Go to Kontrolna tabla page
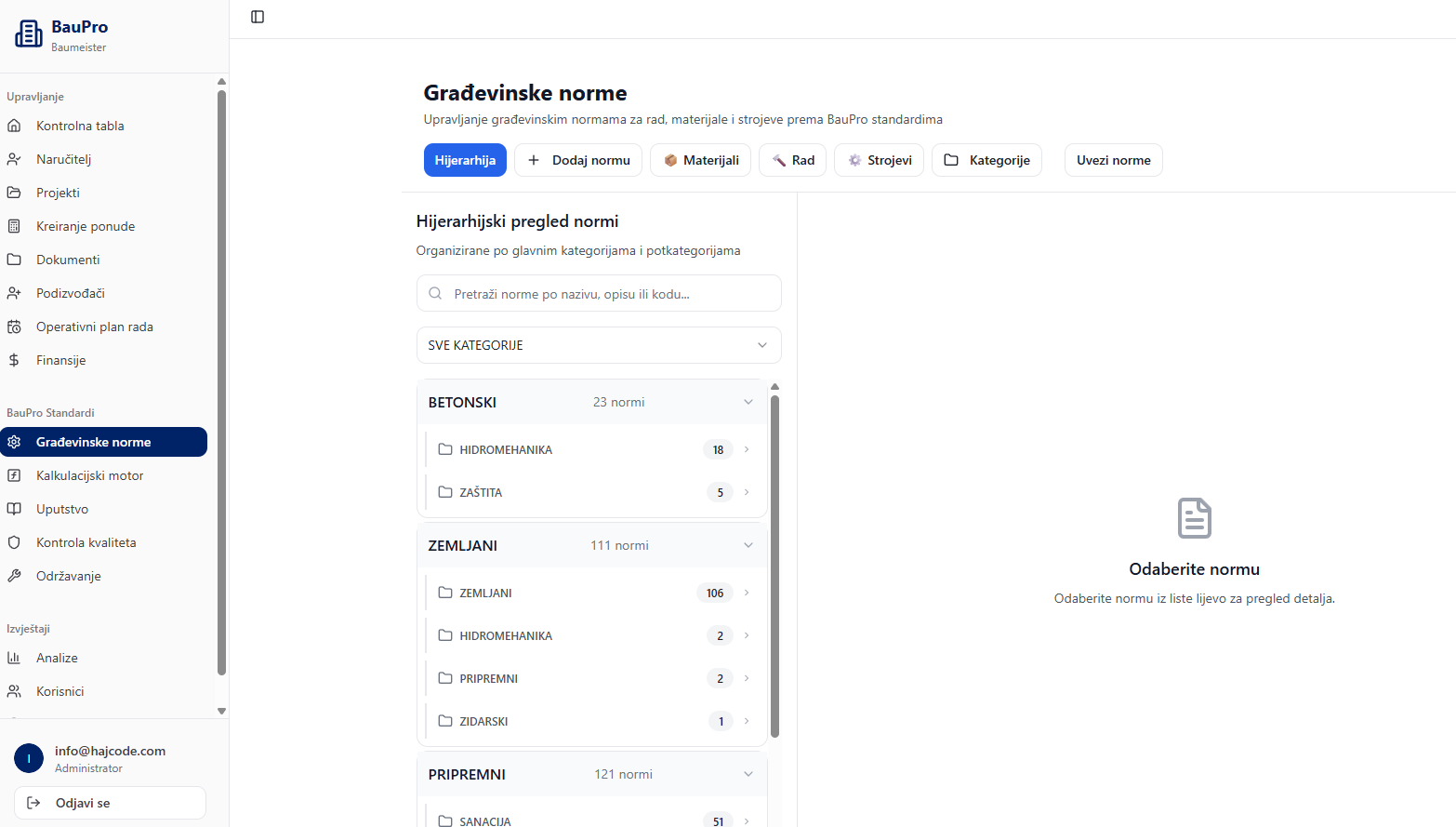The image size is (1456, 827). (x=103, y=126)
